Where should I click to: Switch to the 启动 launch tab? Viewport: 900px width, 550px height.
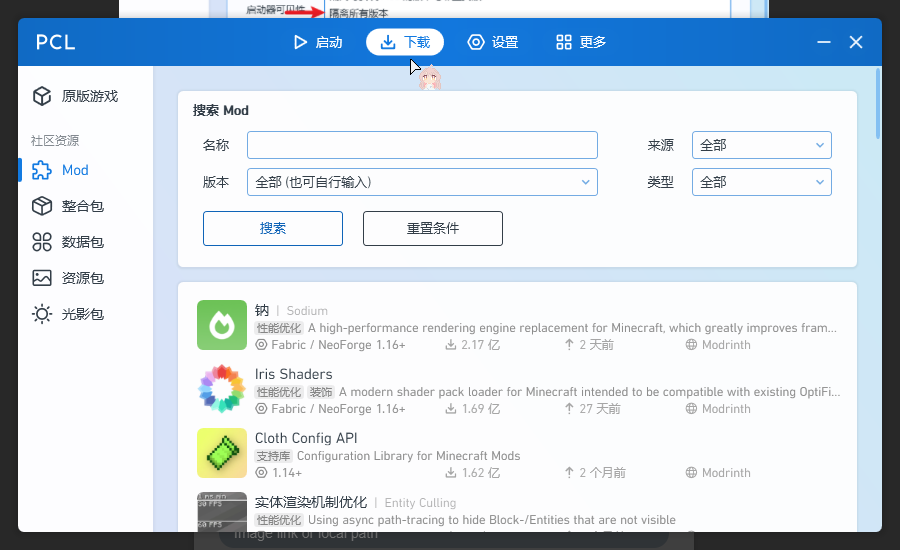(x=318, y=42)
